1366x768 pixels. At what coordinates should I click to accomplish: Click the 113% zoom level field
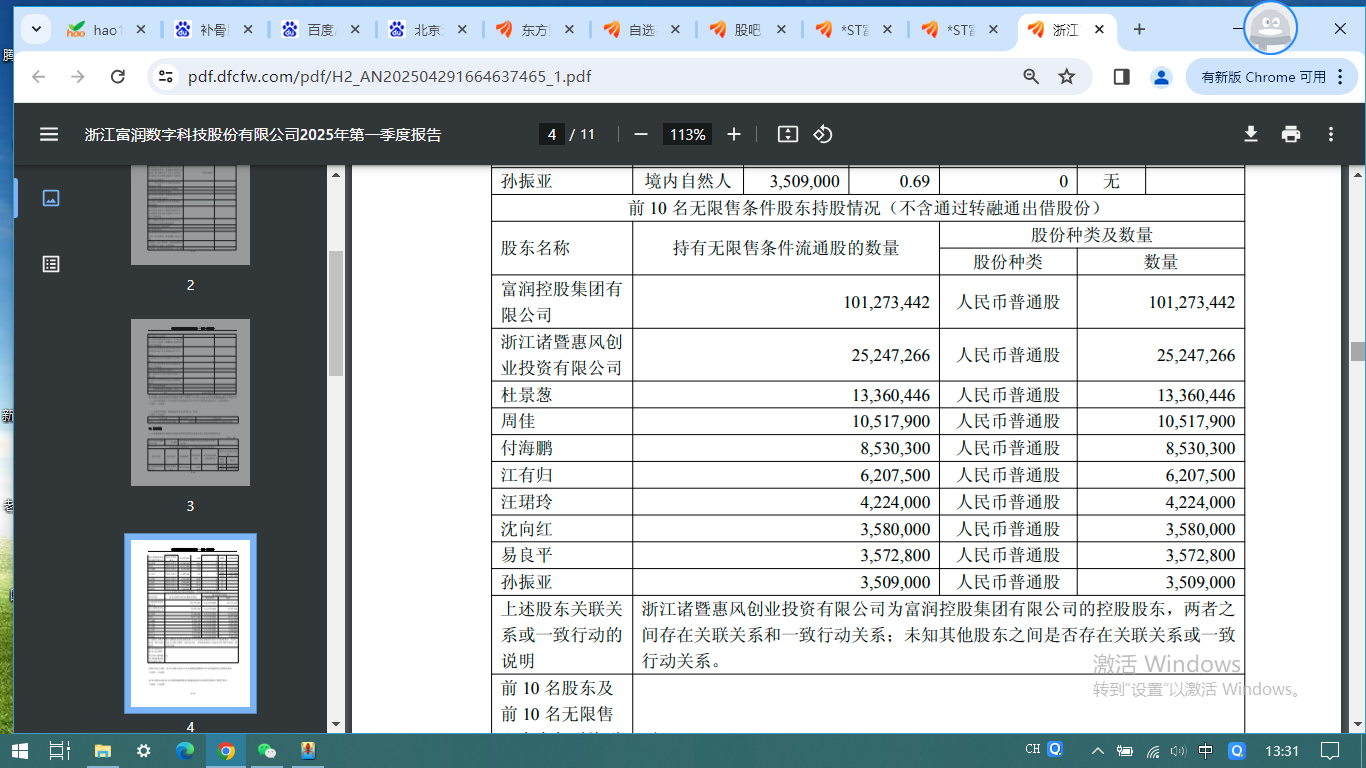click(688, 134)
